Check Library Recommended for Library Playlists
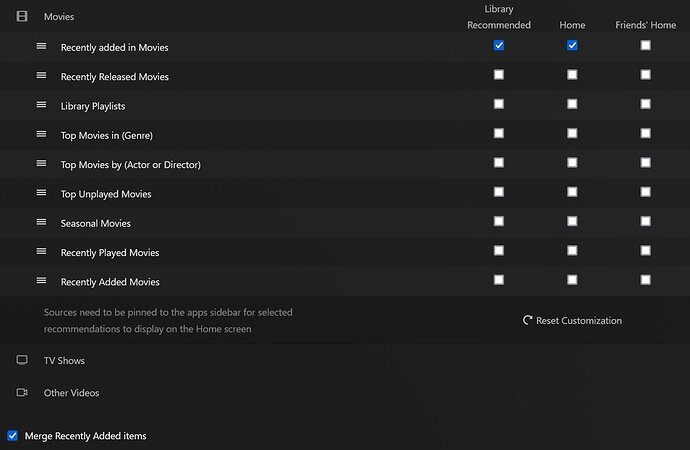Viewport: 690px width, 450px height. pyautogui.click(x=499, y=104)
